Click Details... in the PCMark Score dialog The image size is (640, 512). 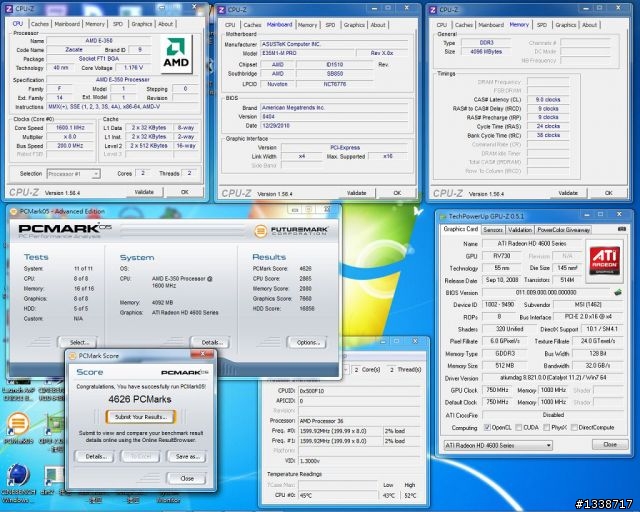(96, 456)
